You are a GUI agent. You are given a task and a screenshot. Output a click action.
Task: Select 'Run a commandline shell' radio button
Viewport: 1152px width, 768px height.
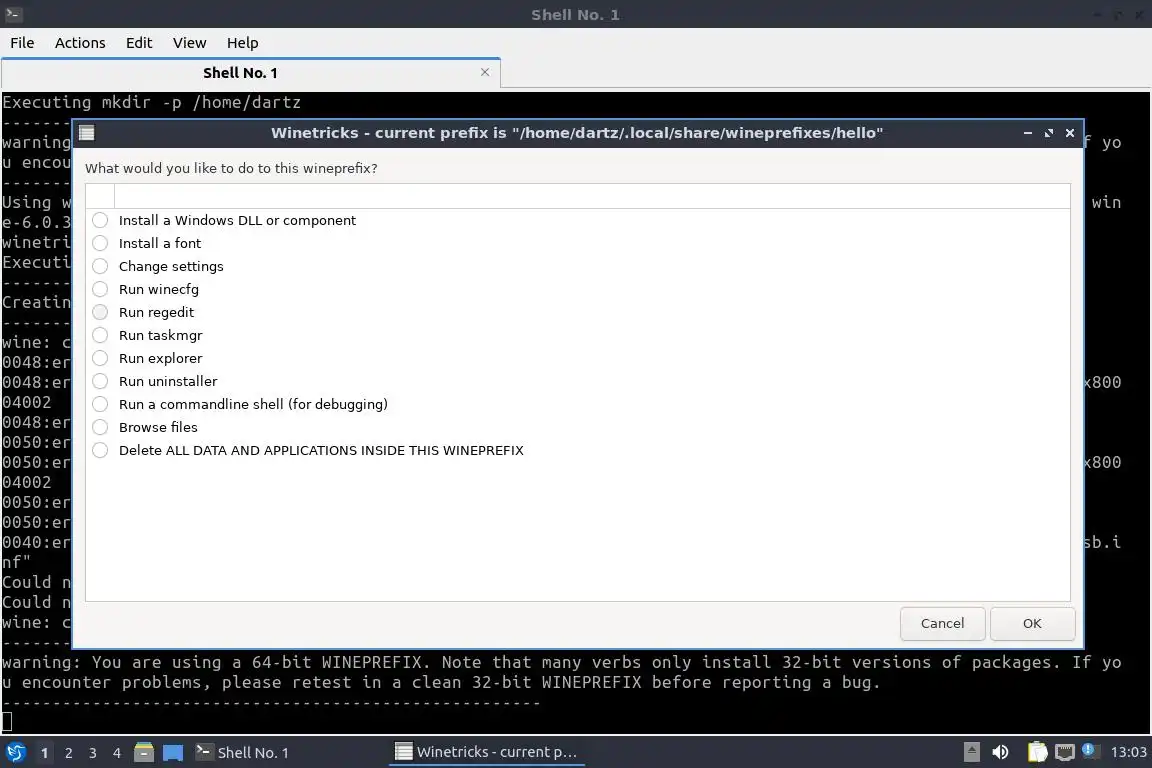[x=100, y=404]
